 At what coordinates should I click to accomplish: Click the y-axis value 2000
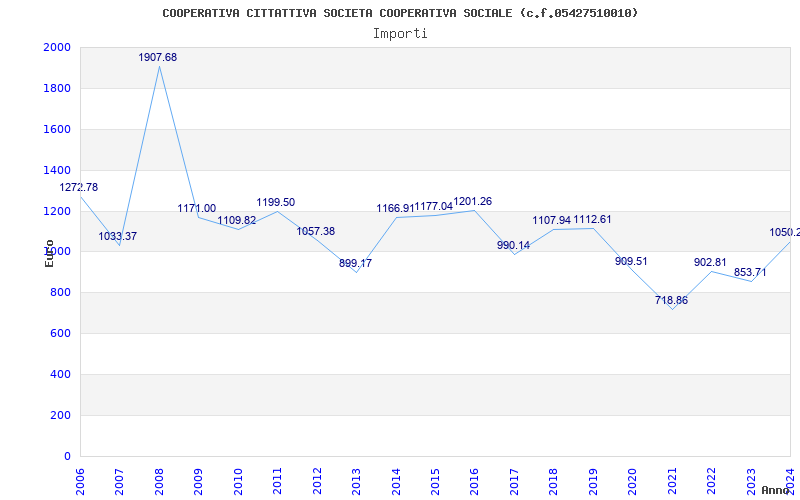click(57, 47)
